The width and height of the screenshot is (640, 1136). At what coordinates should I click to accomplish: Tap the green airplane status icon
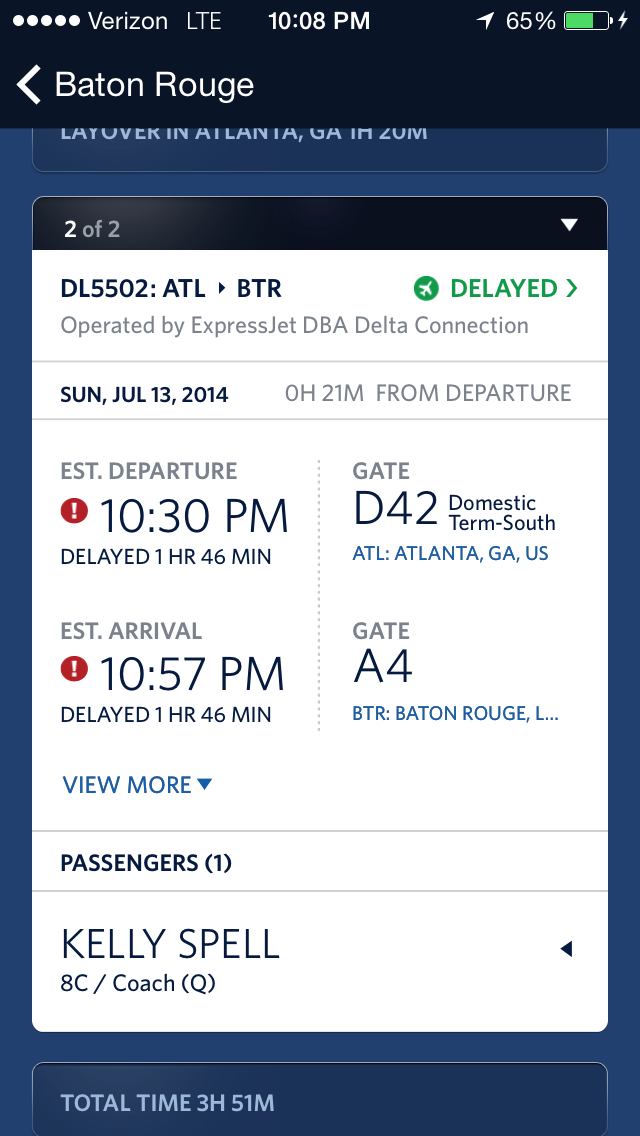coord(426,289)
